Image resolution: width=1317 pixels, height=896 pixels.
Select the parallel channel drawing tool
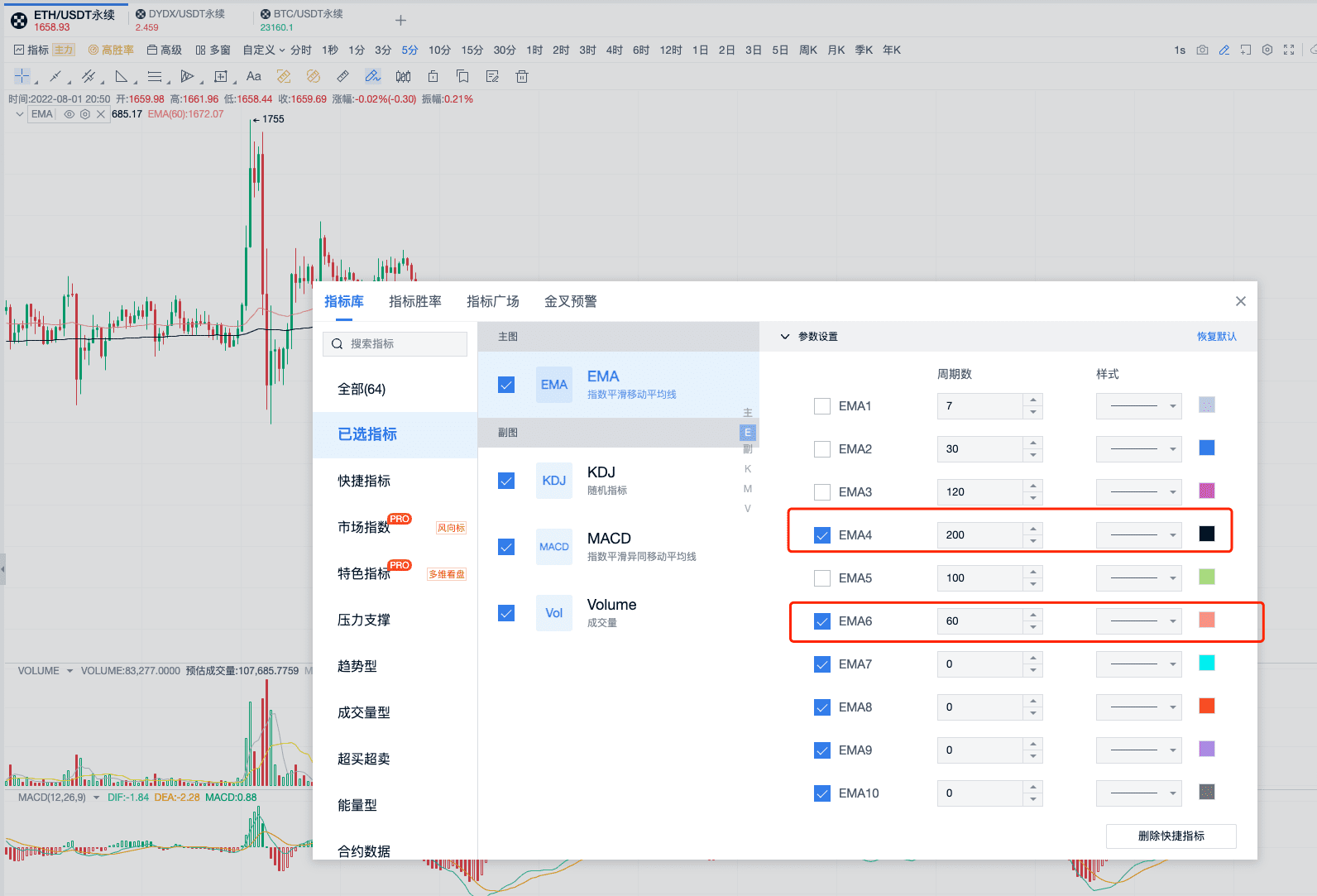pos(89,77)
